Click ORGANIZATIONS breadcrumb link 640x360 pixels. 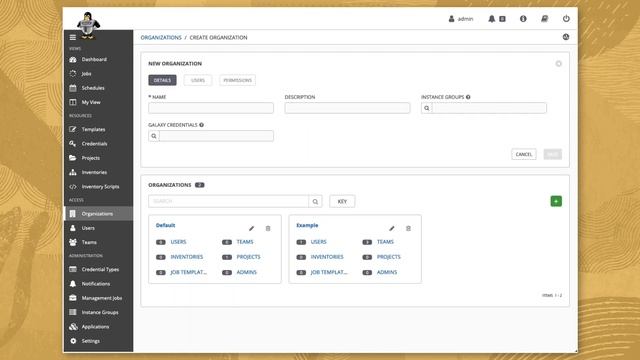click(161, 38)
